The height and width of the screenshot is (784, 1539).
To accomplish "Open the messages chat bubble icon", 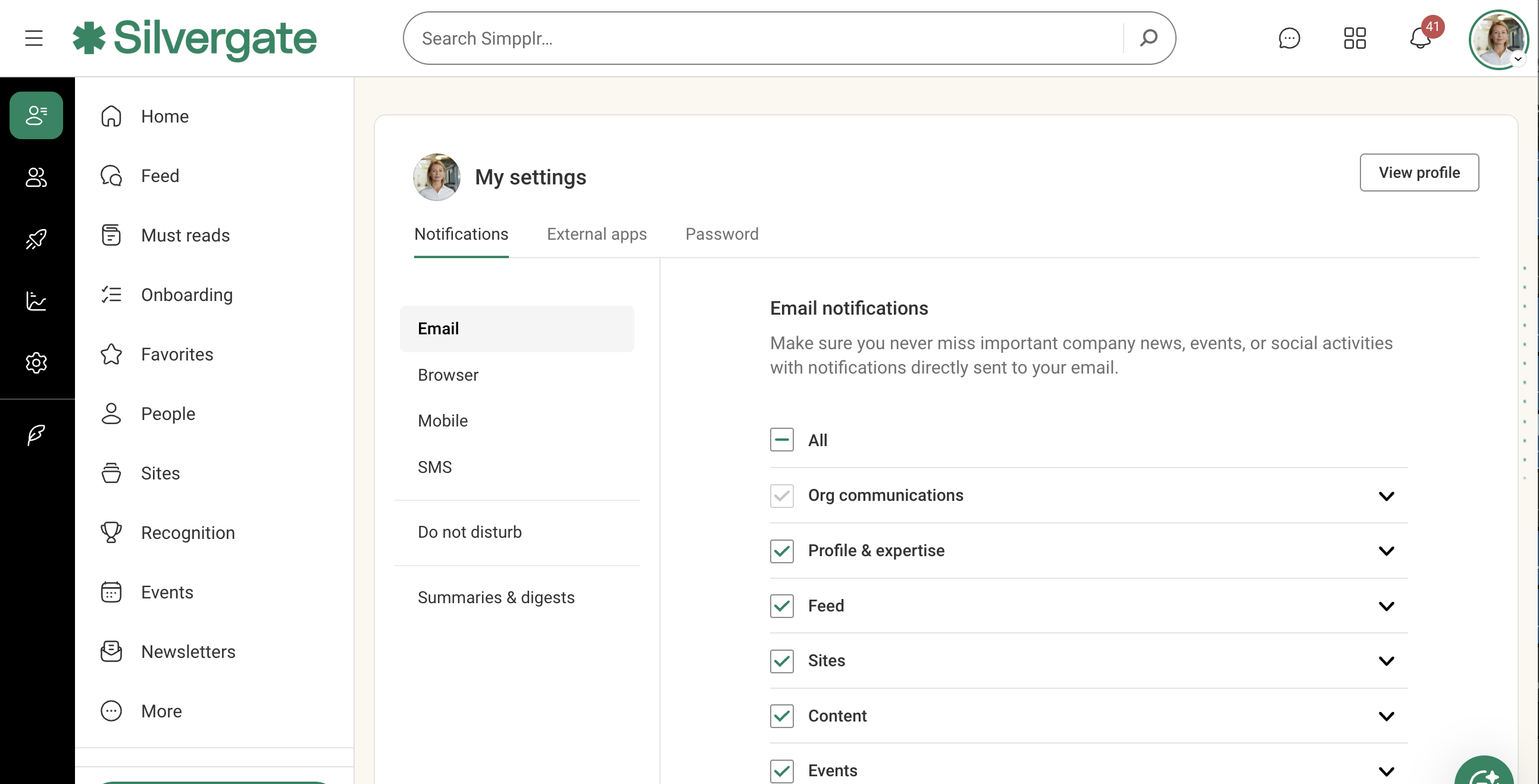I will click(1289, 39).
